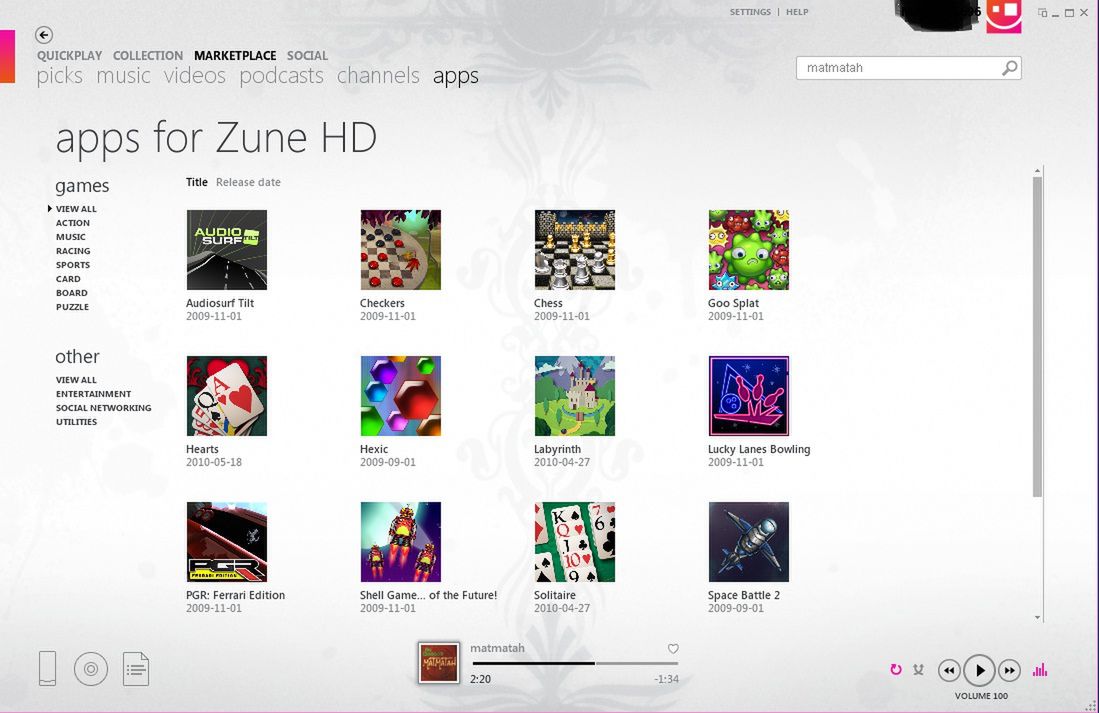Open the podcasts section
The width and height of the screenshot is (1099, 713).
coord(281,76)
